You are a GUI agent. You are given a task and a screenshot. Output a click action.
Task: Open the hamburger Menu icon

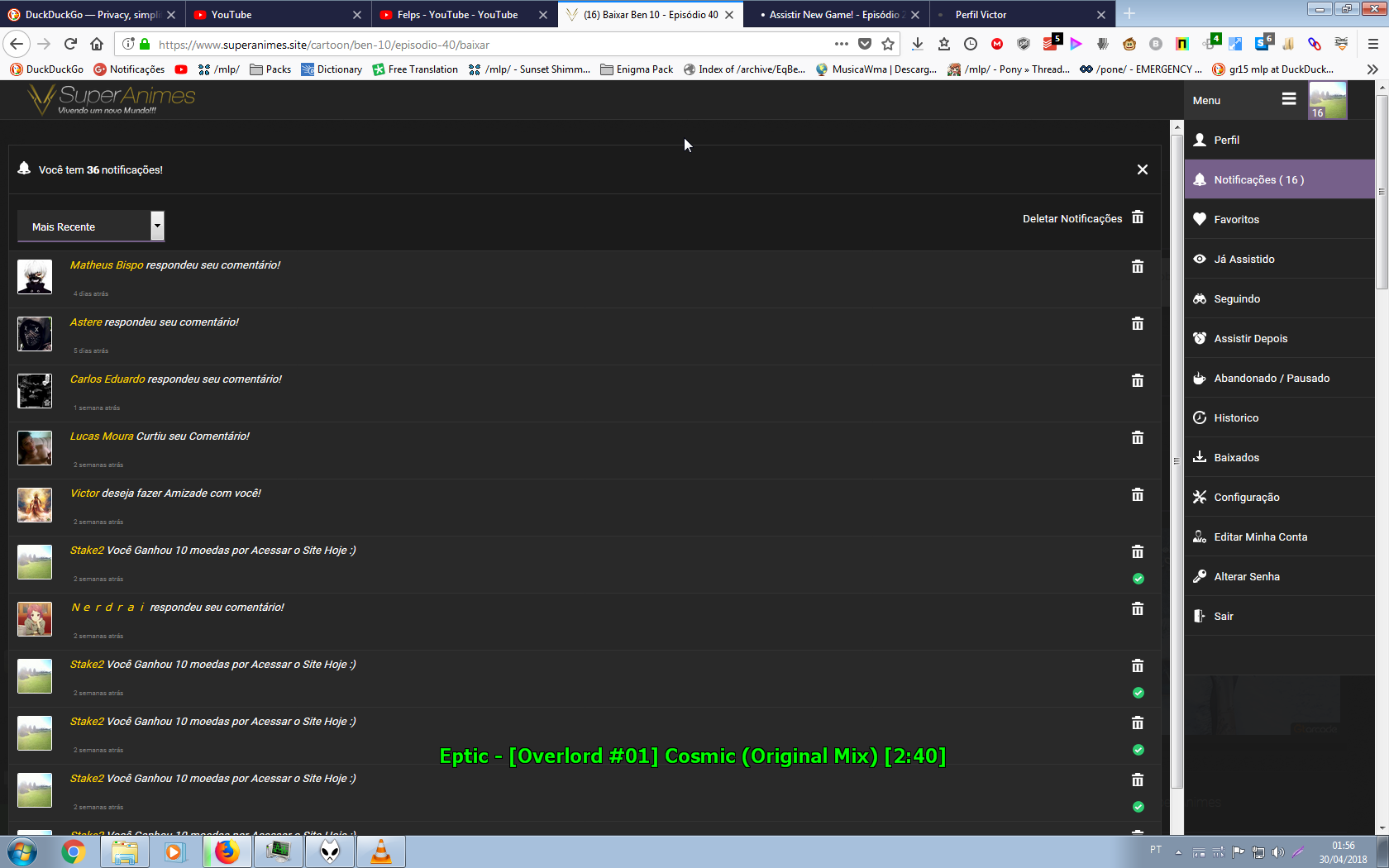tap(1288, 99)
